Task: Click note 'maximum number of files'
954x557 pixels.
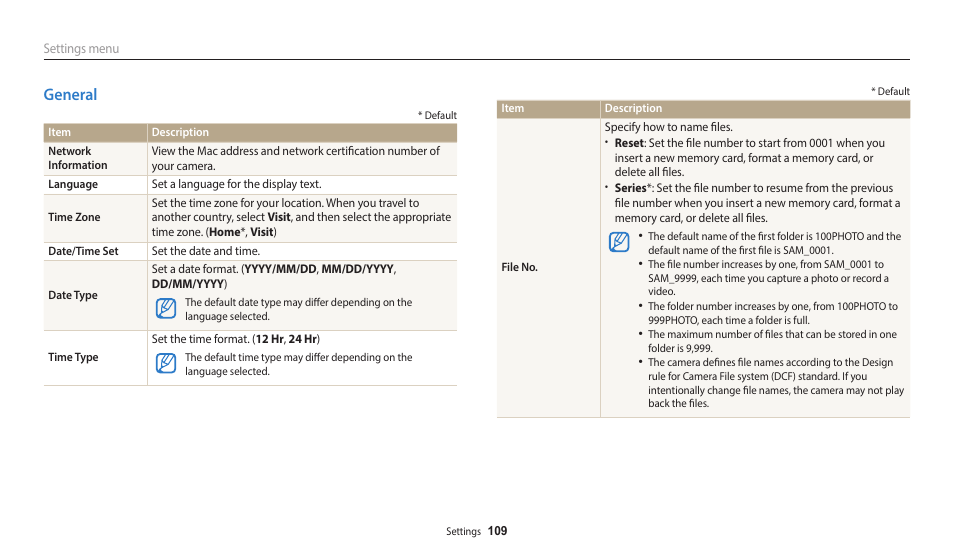Action: click(x=772, y=341)
